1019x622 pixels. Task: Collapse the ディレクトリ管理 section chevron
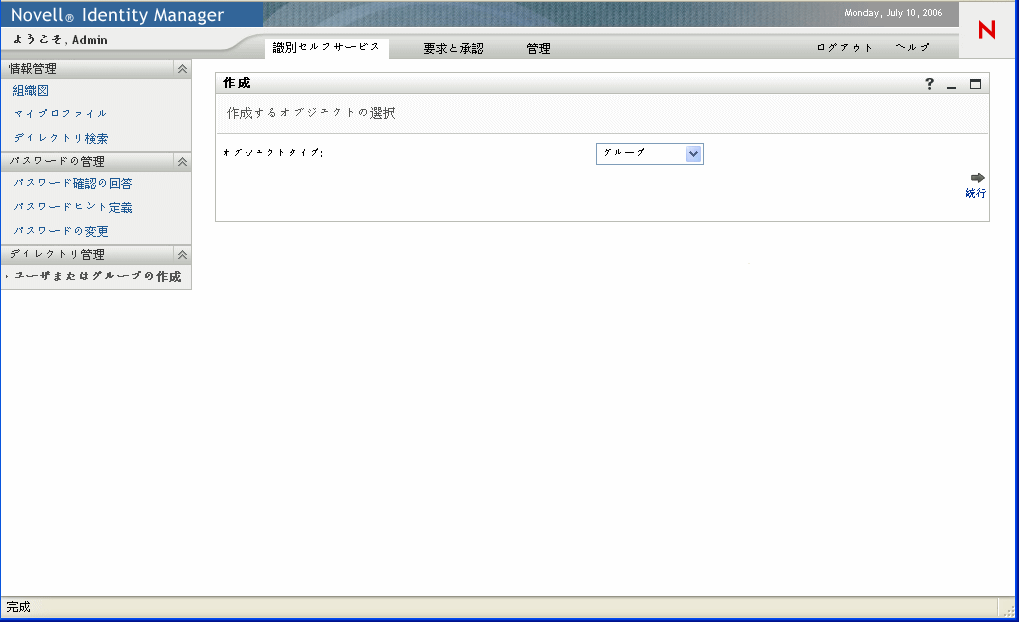181,254
